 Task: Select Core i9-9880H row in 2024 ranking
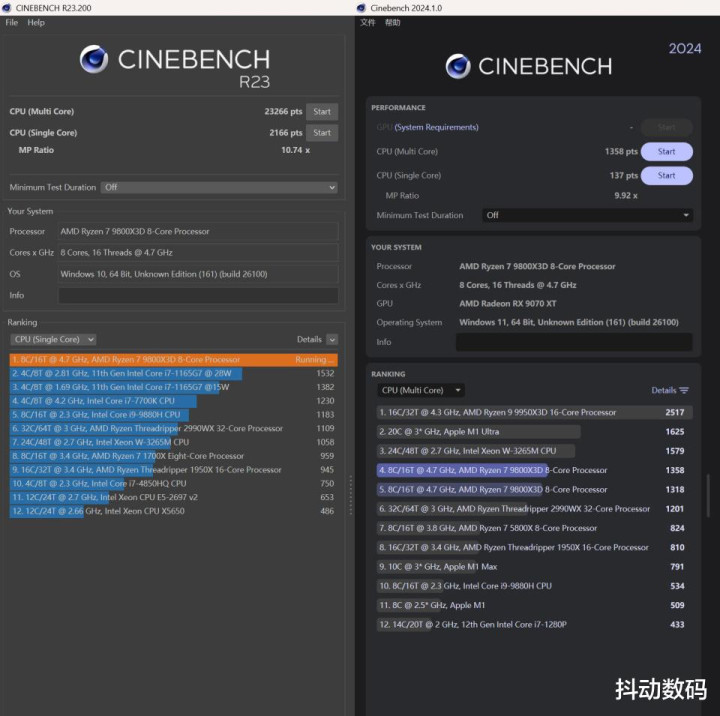534,586
